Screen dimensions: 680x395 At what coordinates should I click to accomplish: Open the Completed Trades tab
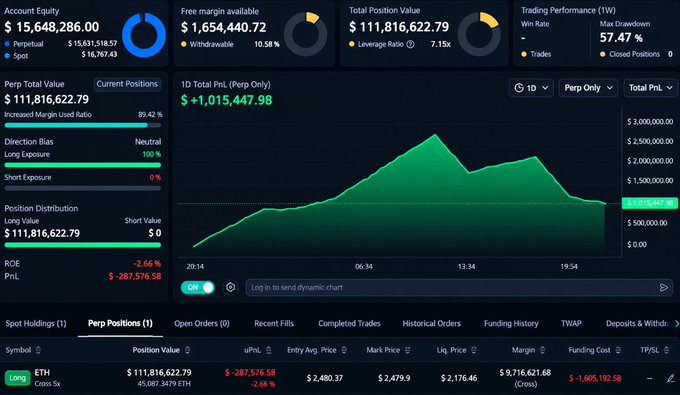(x=349, y=323)
